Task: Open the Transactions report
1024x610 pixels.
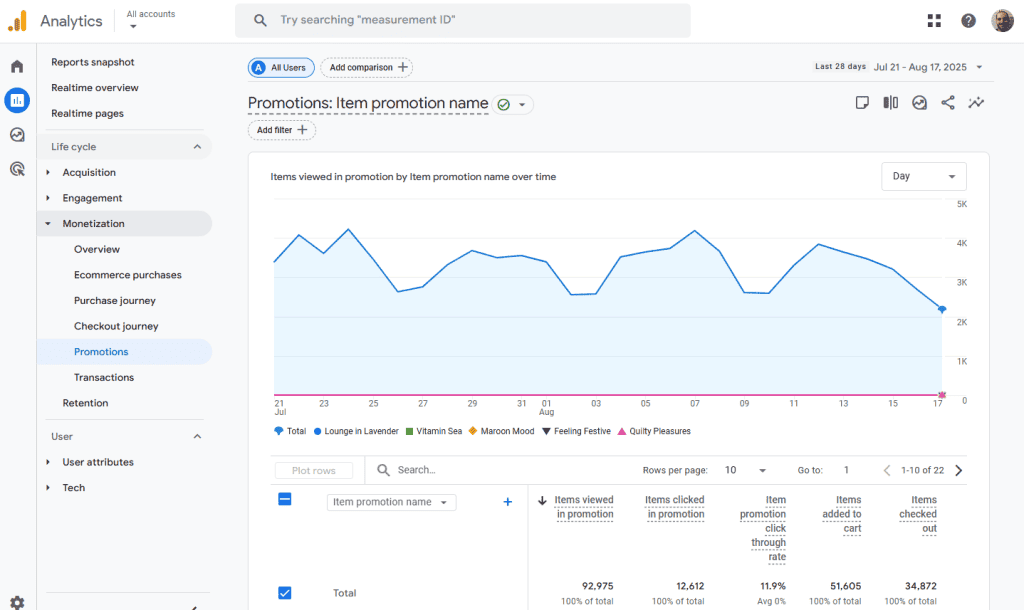Action: tap(104, 378)
